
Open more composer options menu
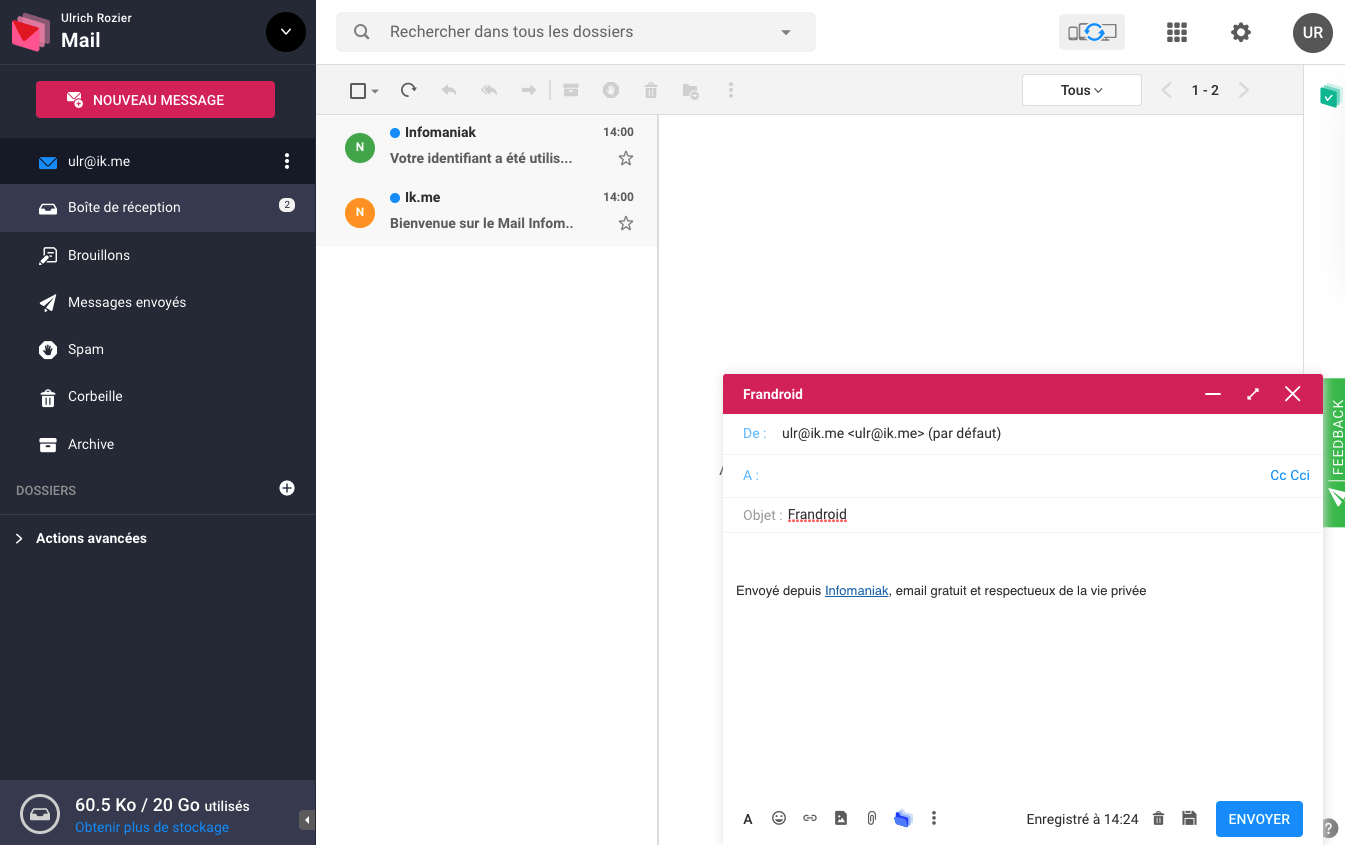coord(934,818)
